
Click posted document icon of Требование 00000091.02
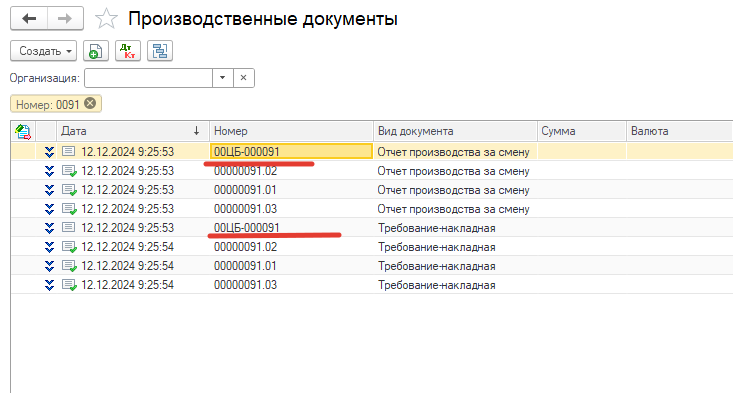[x=69, y=247]
